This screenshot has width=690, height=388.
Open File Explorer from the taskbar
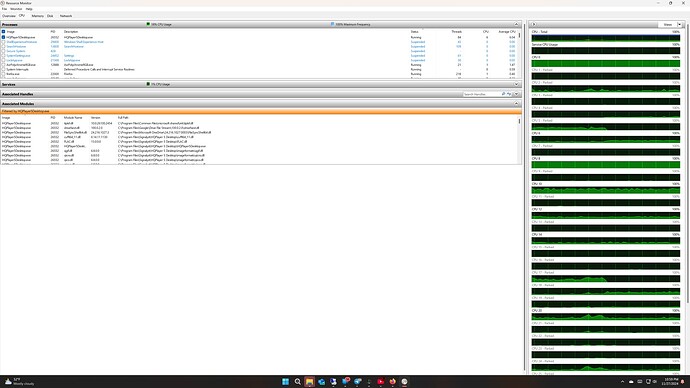(x=309, y=381)
